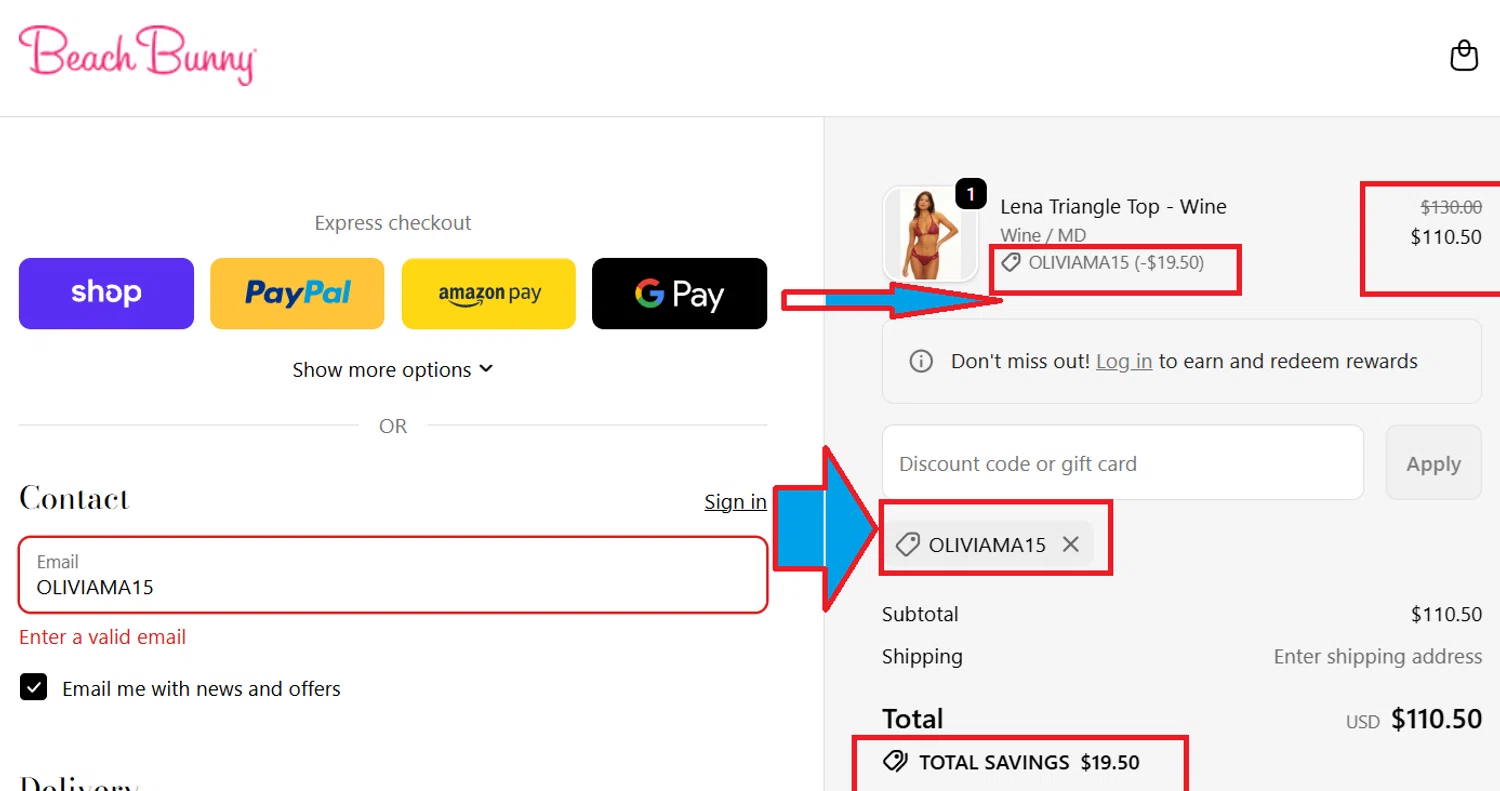1500x791 pixels.
Task: Choose PayPal express checkout
Action: [x=297, y=293]
